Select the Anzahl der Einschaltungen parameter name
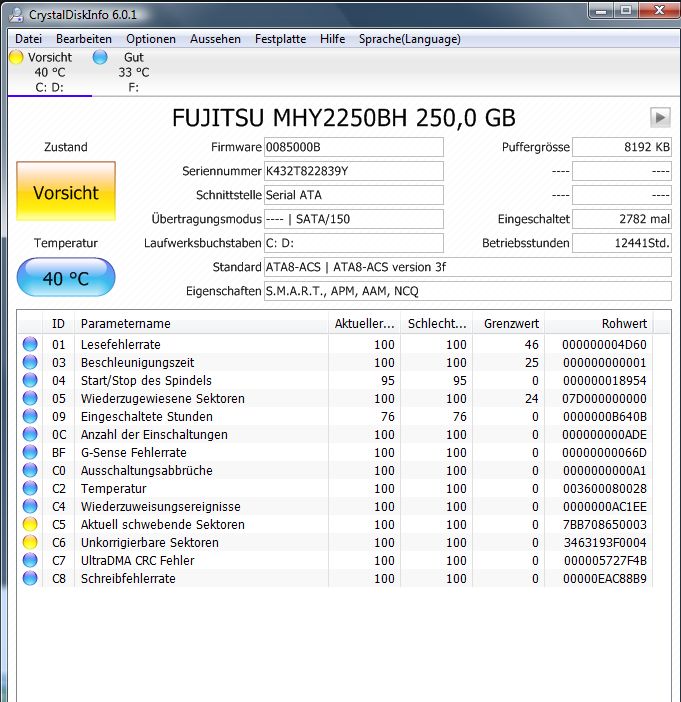The height and width of the screenshot is (702, 681). tap(154, 434)
